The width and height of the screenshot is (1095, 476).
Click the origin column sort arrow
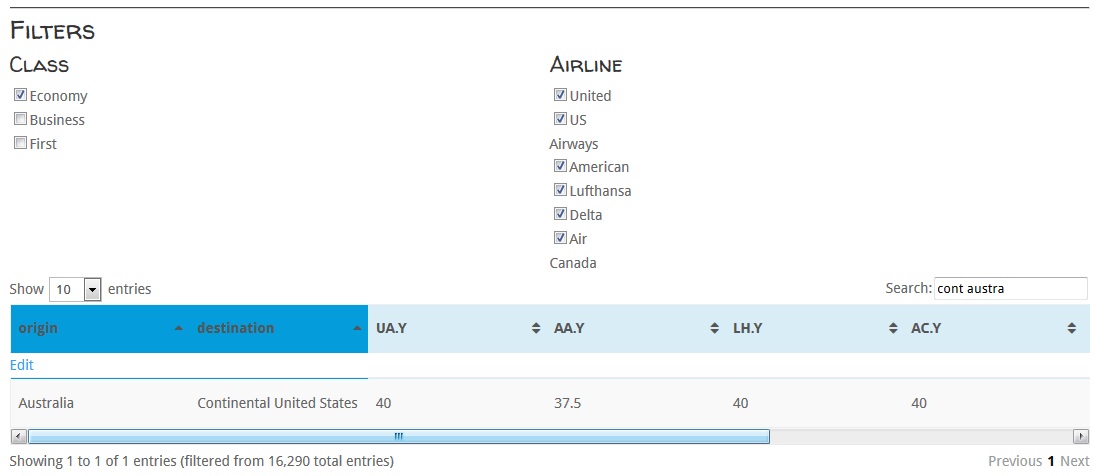pyautogui.click(x=179, y=328)
